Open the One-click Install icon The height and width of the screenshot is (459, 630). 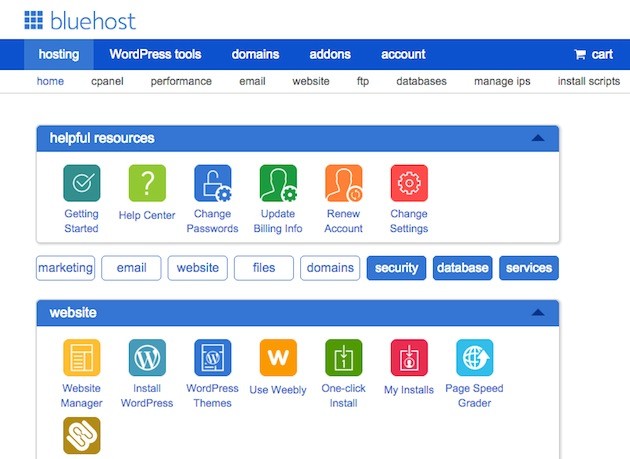[x=344, y=357]
